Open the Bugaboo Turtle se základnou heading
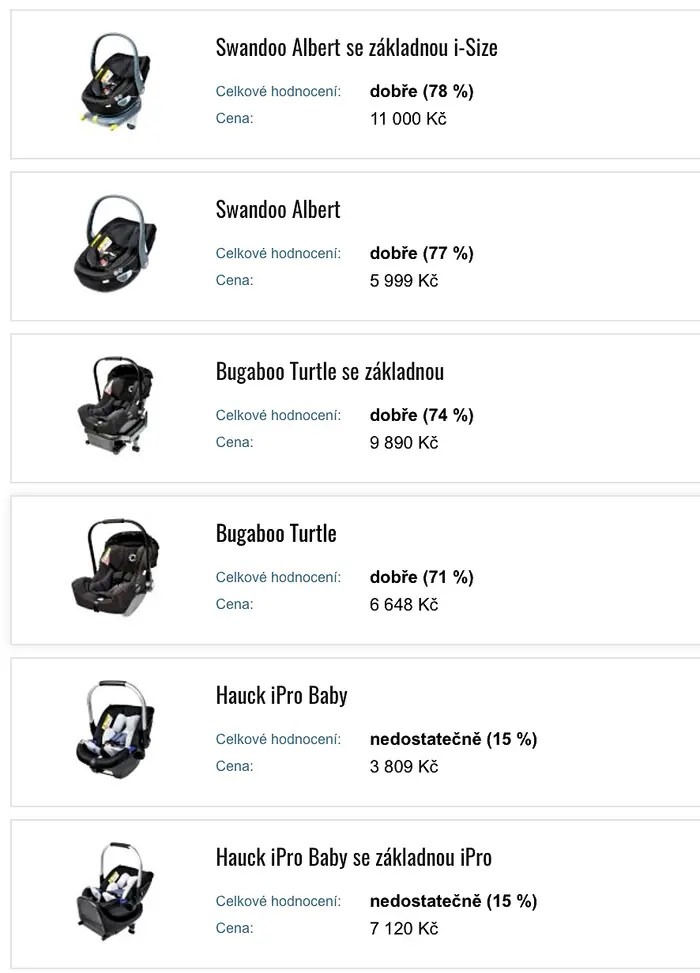 330,372
